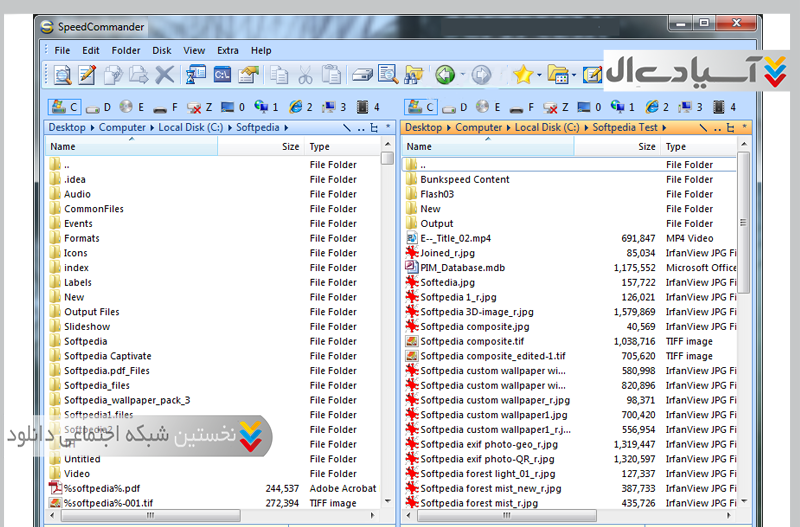Viewport: 800px width, 527px height.
Task: Open the command prompt toolbar icon
Action: pyautogui.click(x=222, y=75)
